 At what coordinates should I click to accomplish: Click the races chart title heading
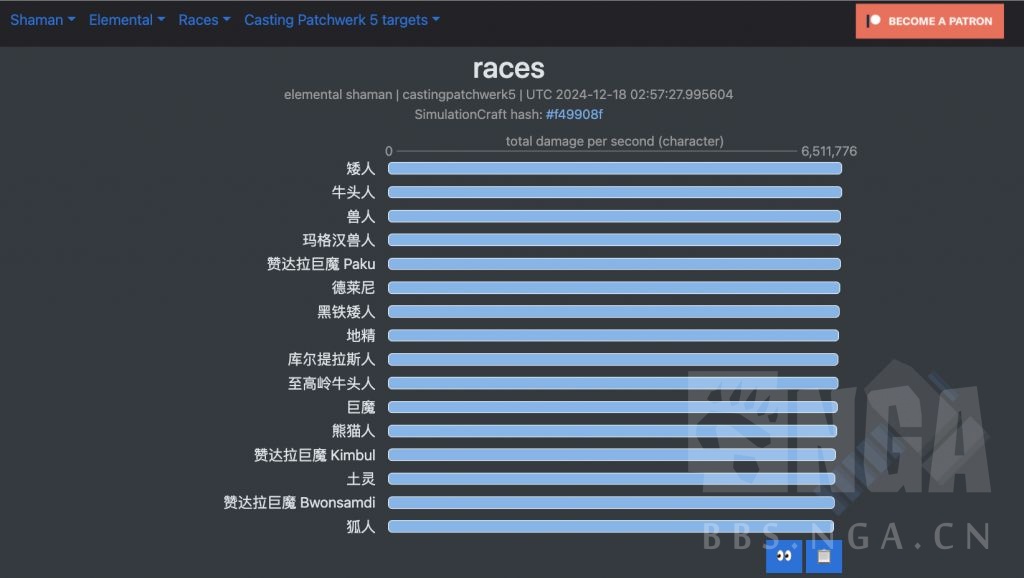tap(507, 68)
